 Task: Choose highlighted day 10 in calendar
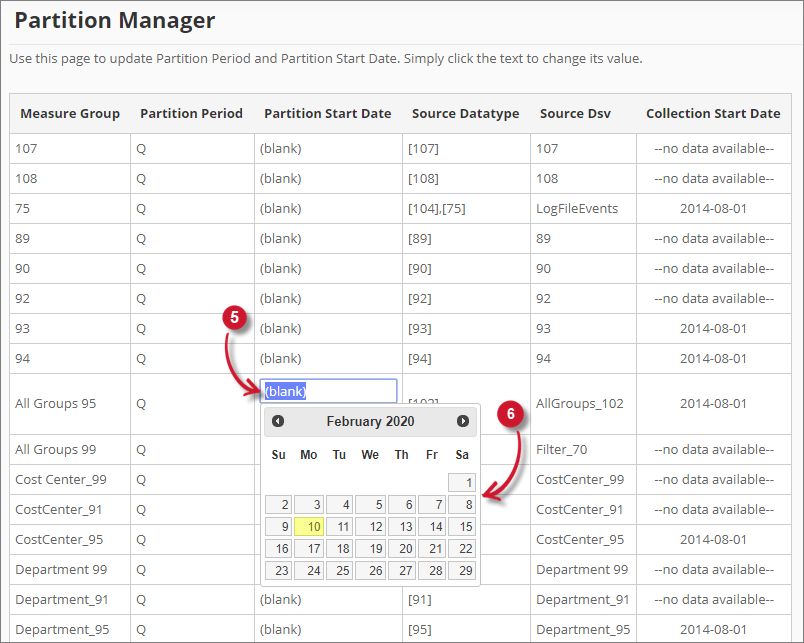pyautogui.click(x=309, y=527)
